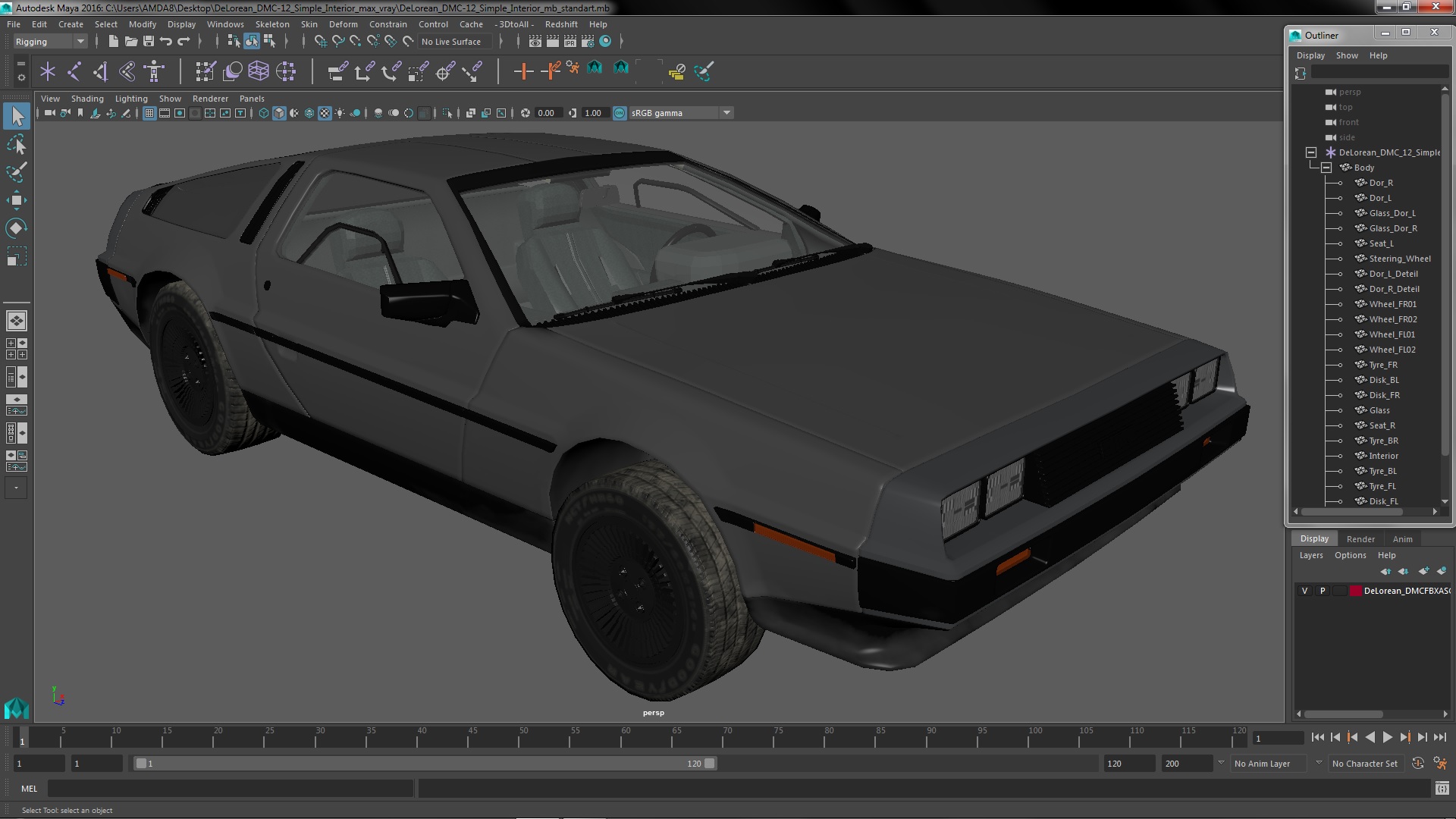Open the Deform menu
This screenshot has height=819, width=1456.
(x=343, y=24)
